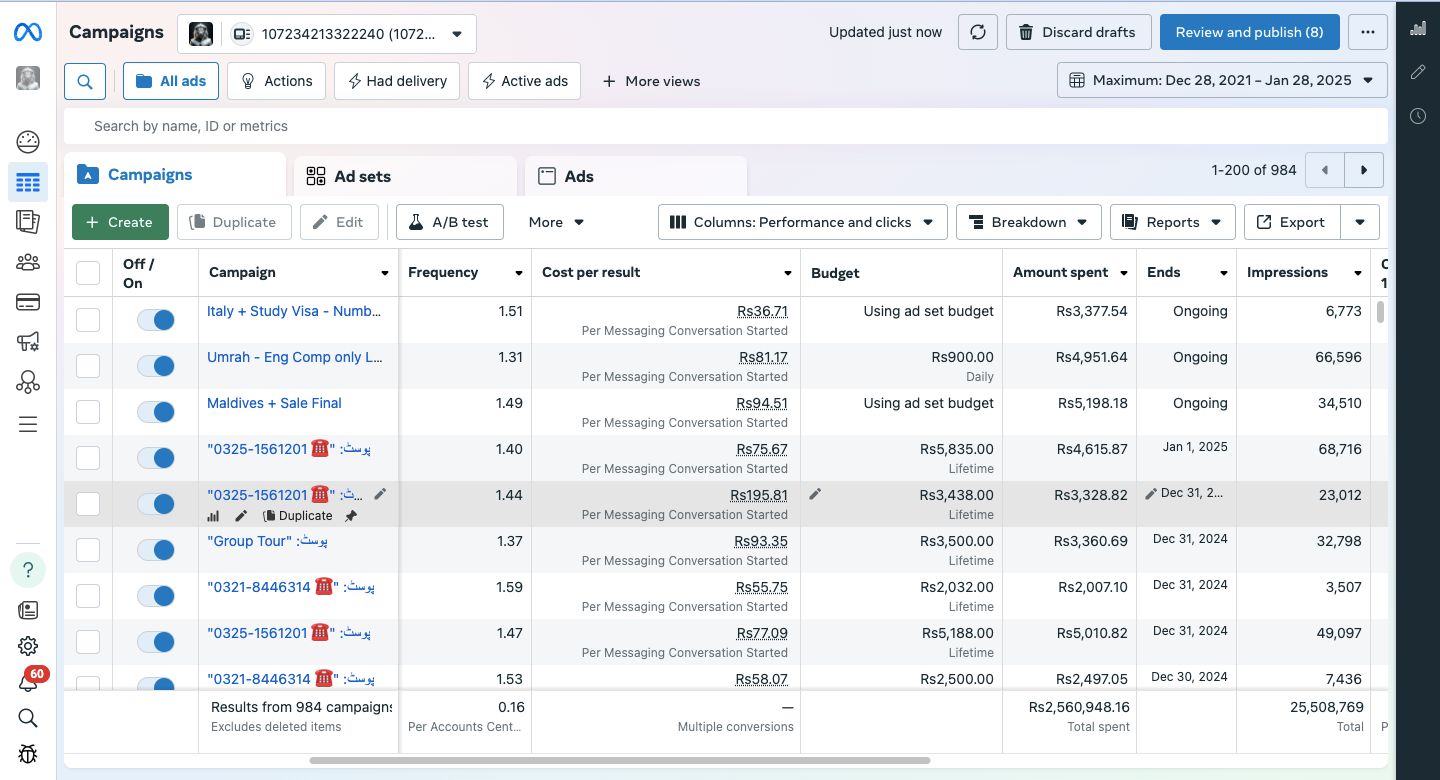Tick the select-all campaigns header checkbox

point(88,273)
